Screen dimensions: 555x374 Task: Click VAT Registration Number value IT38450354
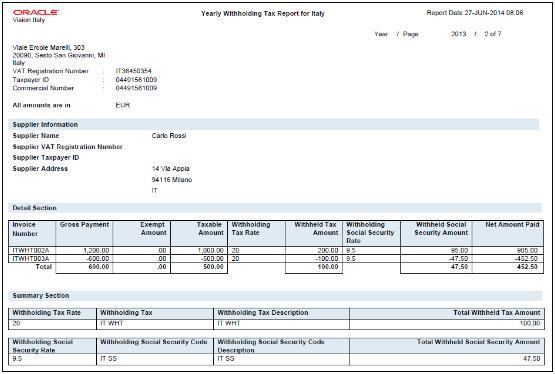click(x=133, y=71)
